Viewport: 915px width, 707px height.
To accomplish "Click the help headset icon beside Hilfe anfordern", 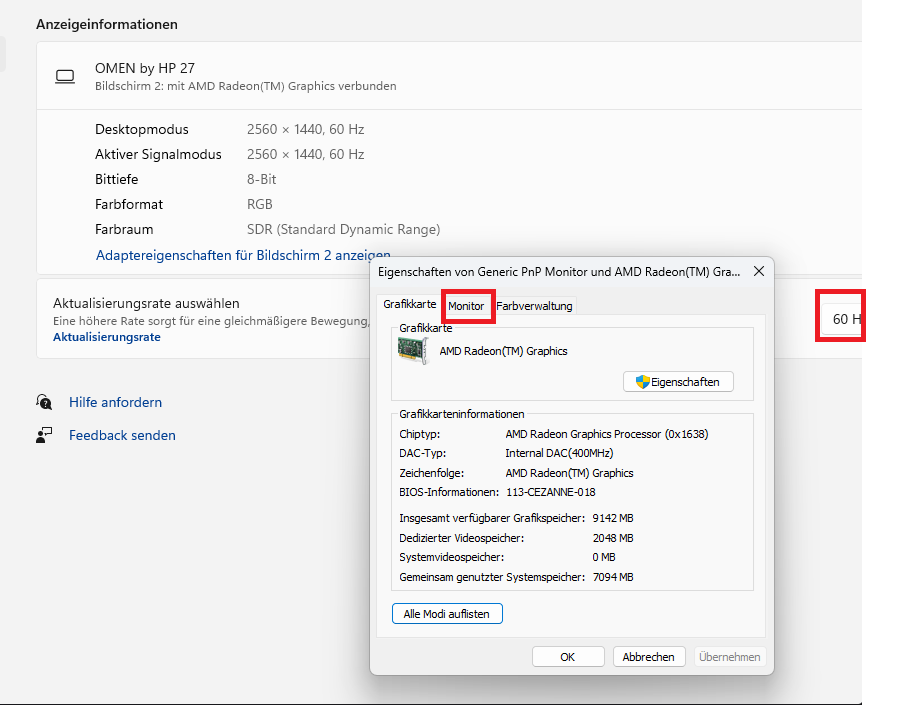I will tap(44, 402).
